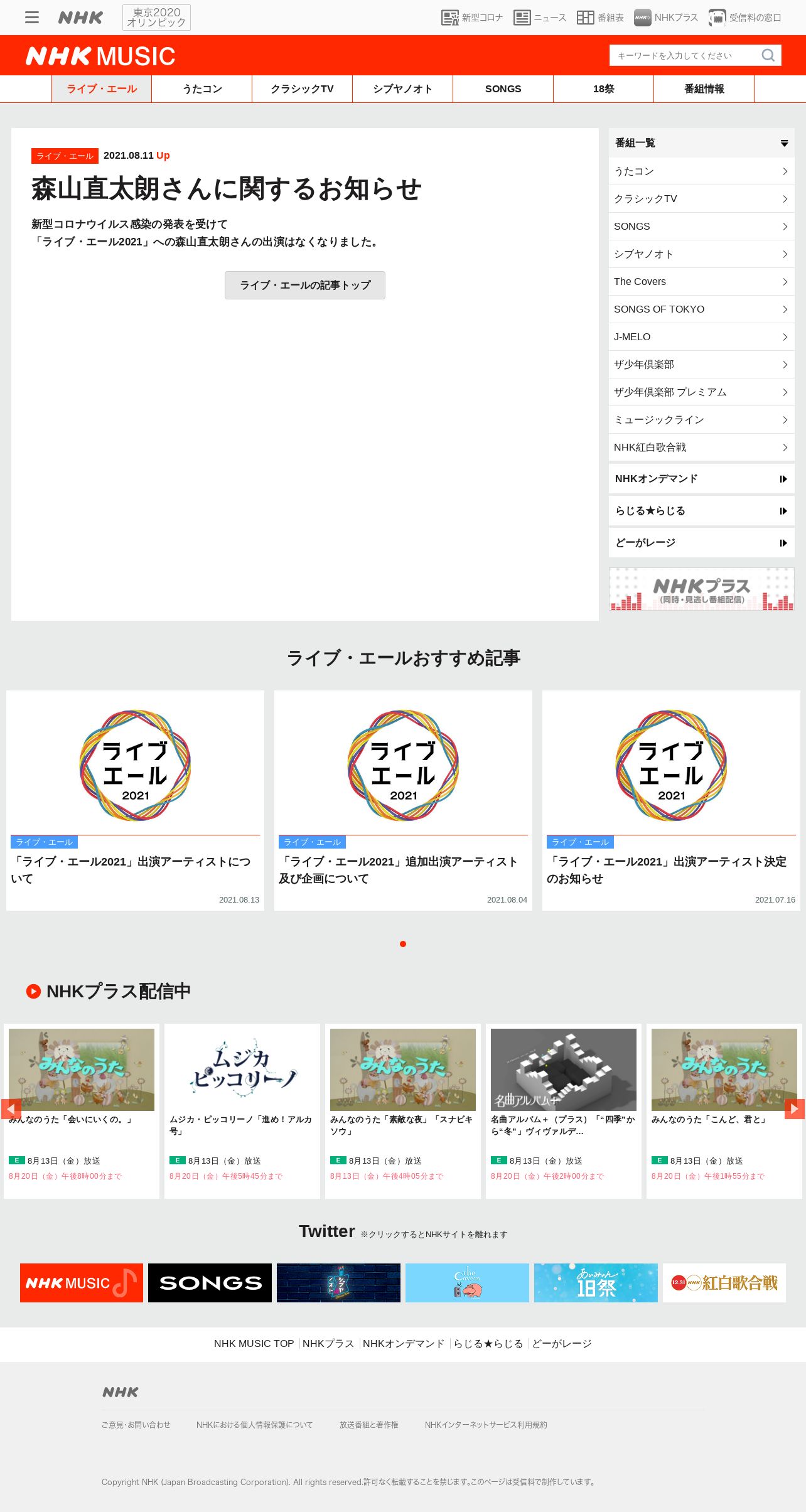Screen dimensions: 806x1512
Task: Click the 紅白歌合戦 Twitter banner
Action: tap(724, 1283)
